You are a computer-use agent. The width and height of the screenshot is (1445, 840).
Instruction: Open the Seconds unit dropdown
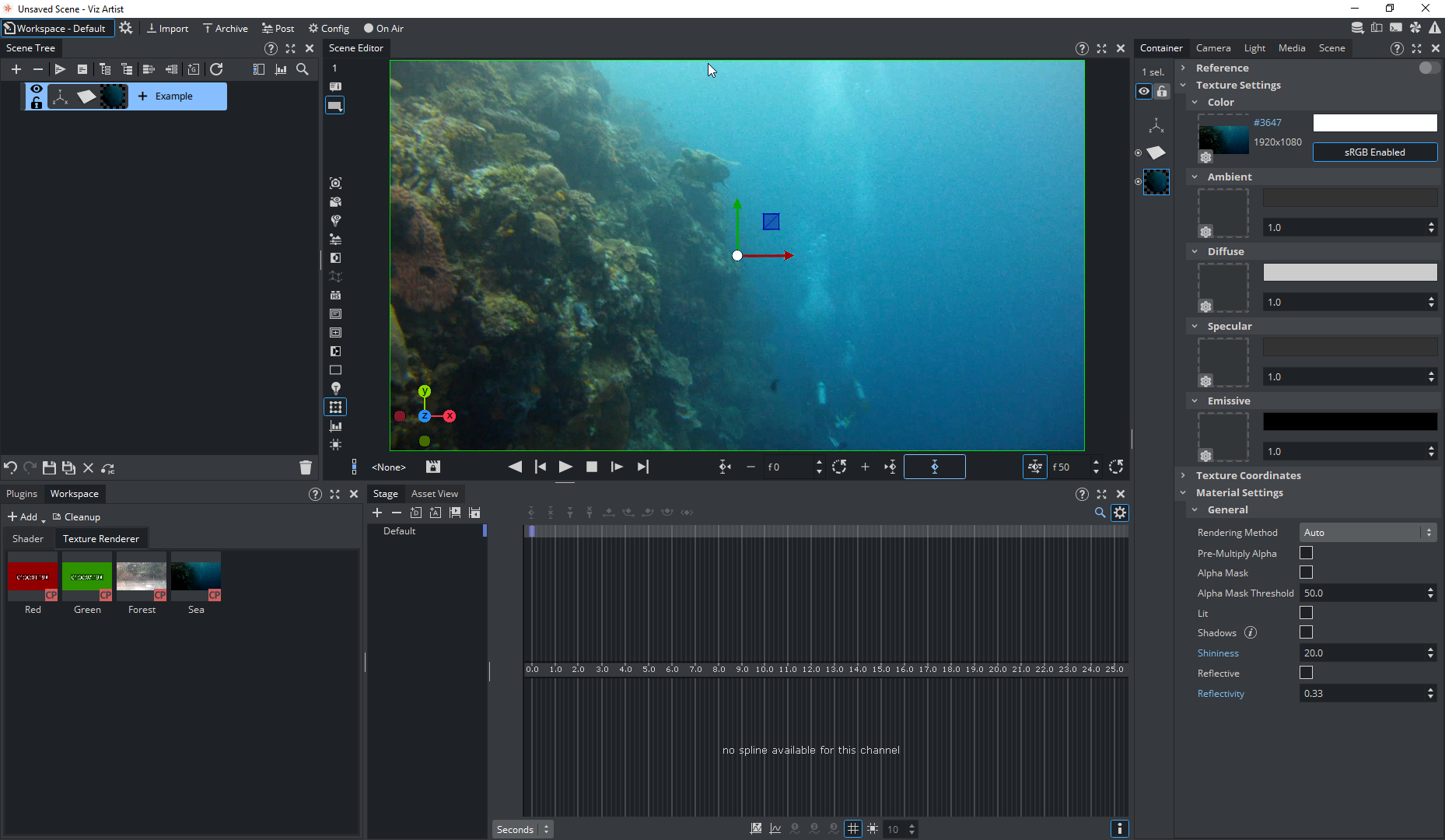(522, 829)
